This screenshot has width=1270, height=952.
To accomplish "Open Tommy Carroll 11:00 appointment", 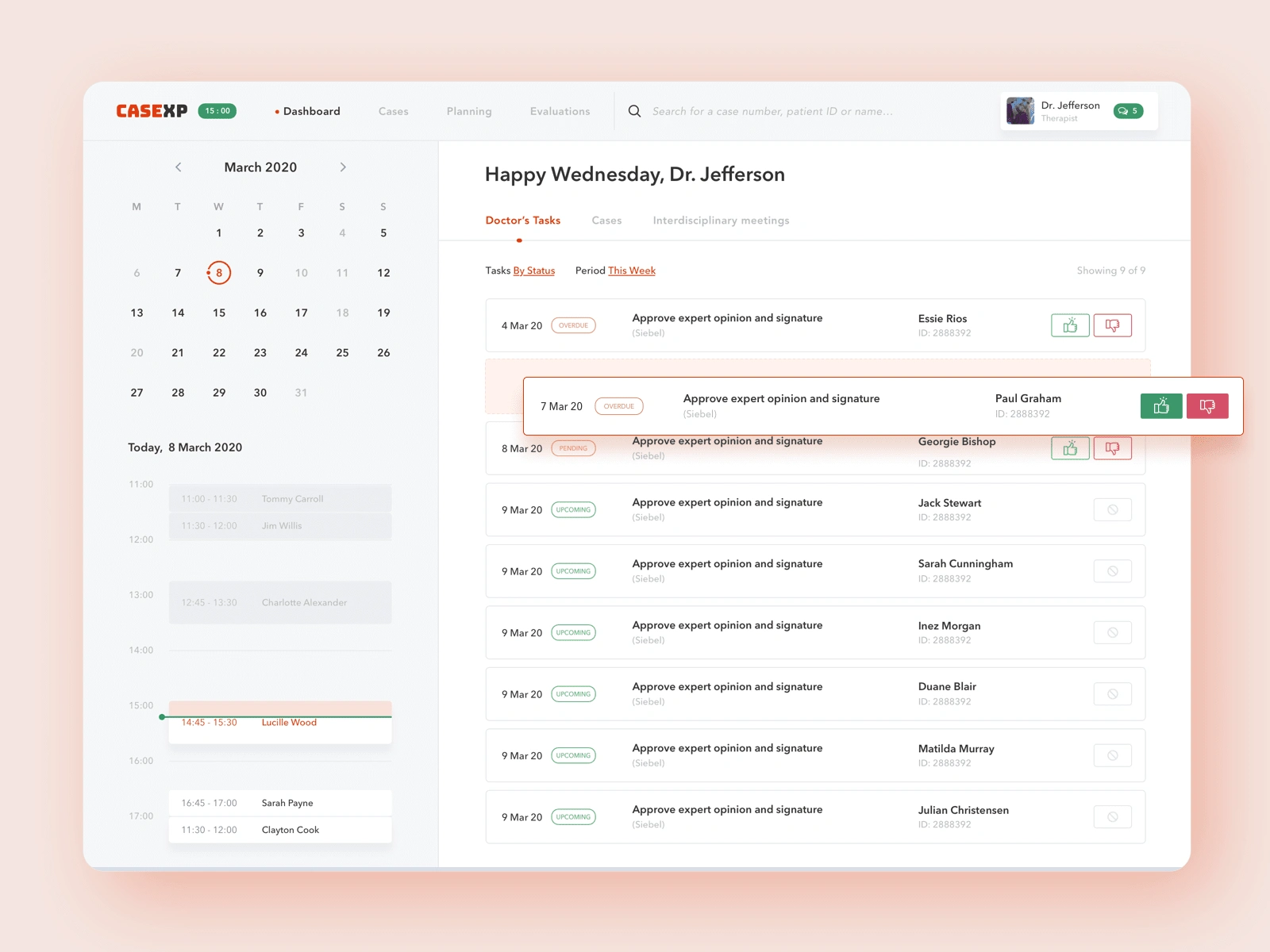I will click(280, 499).
